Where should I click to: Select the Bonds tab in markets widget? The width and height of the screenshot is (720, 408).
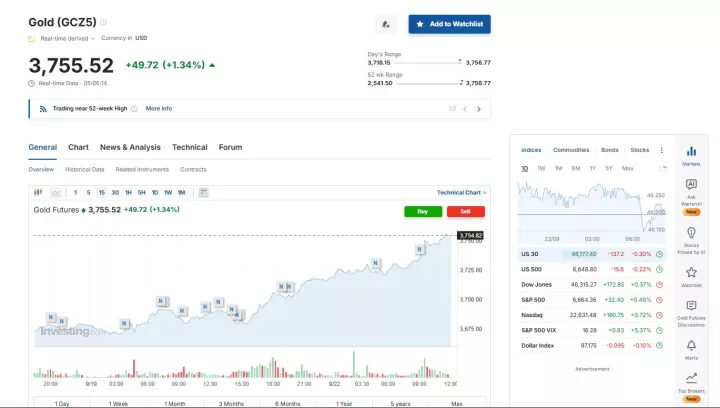pyautogui.click(x=610, y=150)
